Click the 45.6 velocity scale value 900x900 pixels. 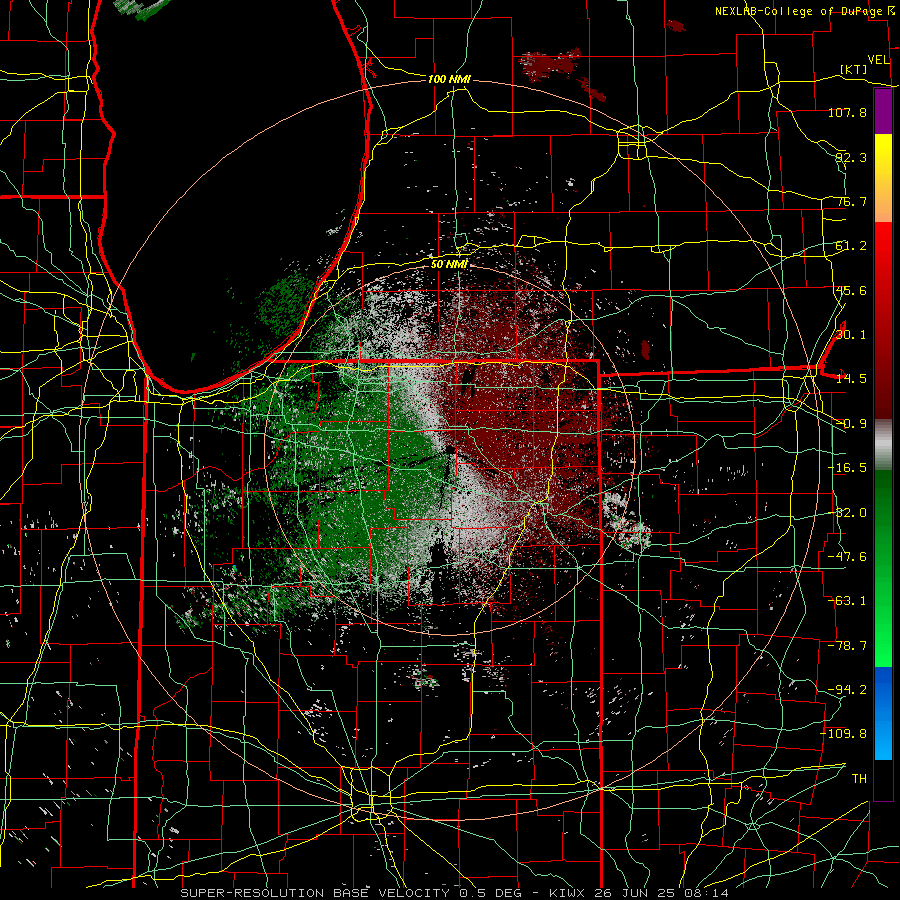[x=851, y=290]
